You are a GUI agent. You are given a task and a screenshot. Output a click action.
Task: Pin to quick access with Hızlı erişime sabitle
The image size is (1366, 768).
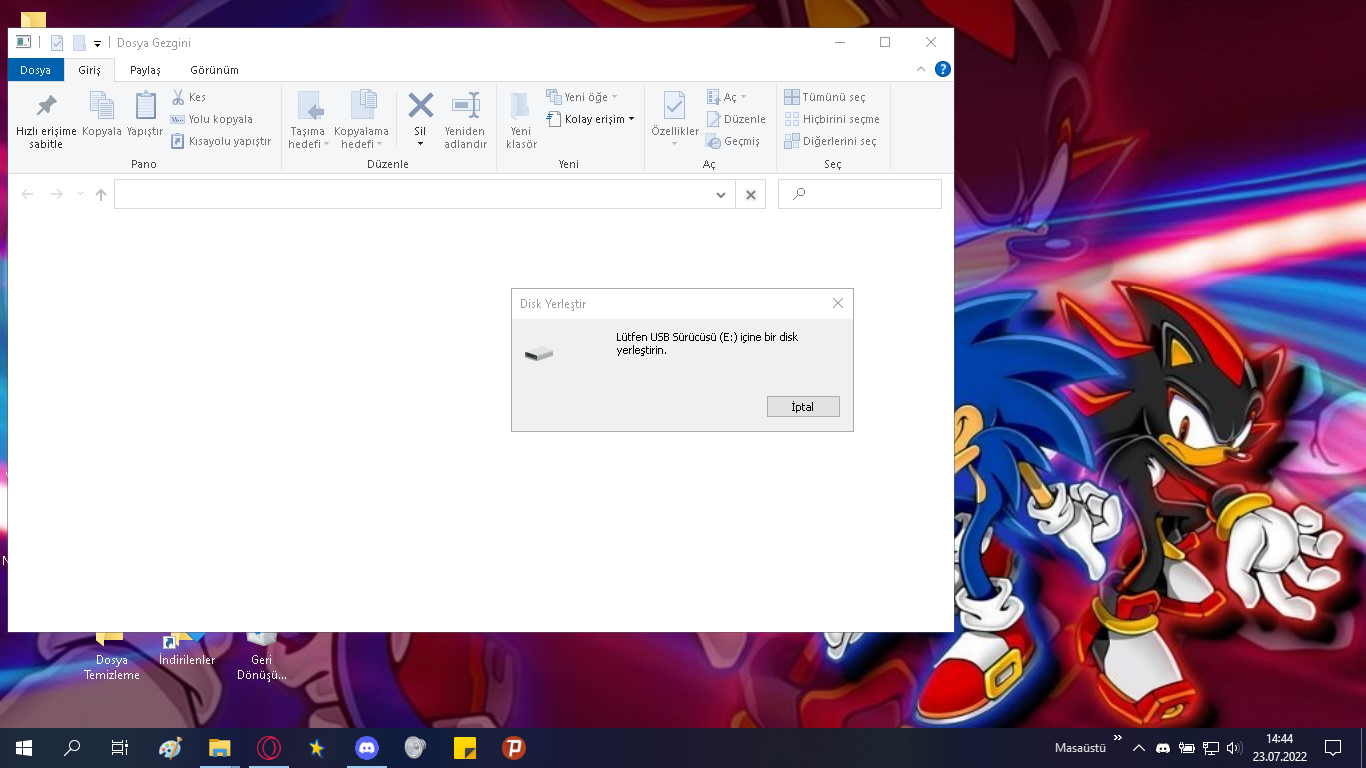pos(46,121)
